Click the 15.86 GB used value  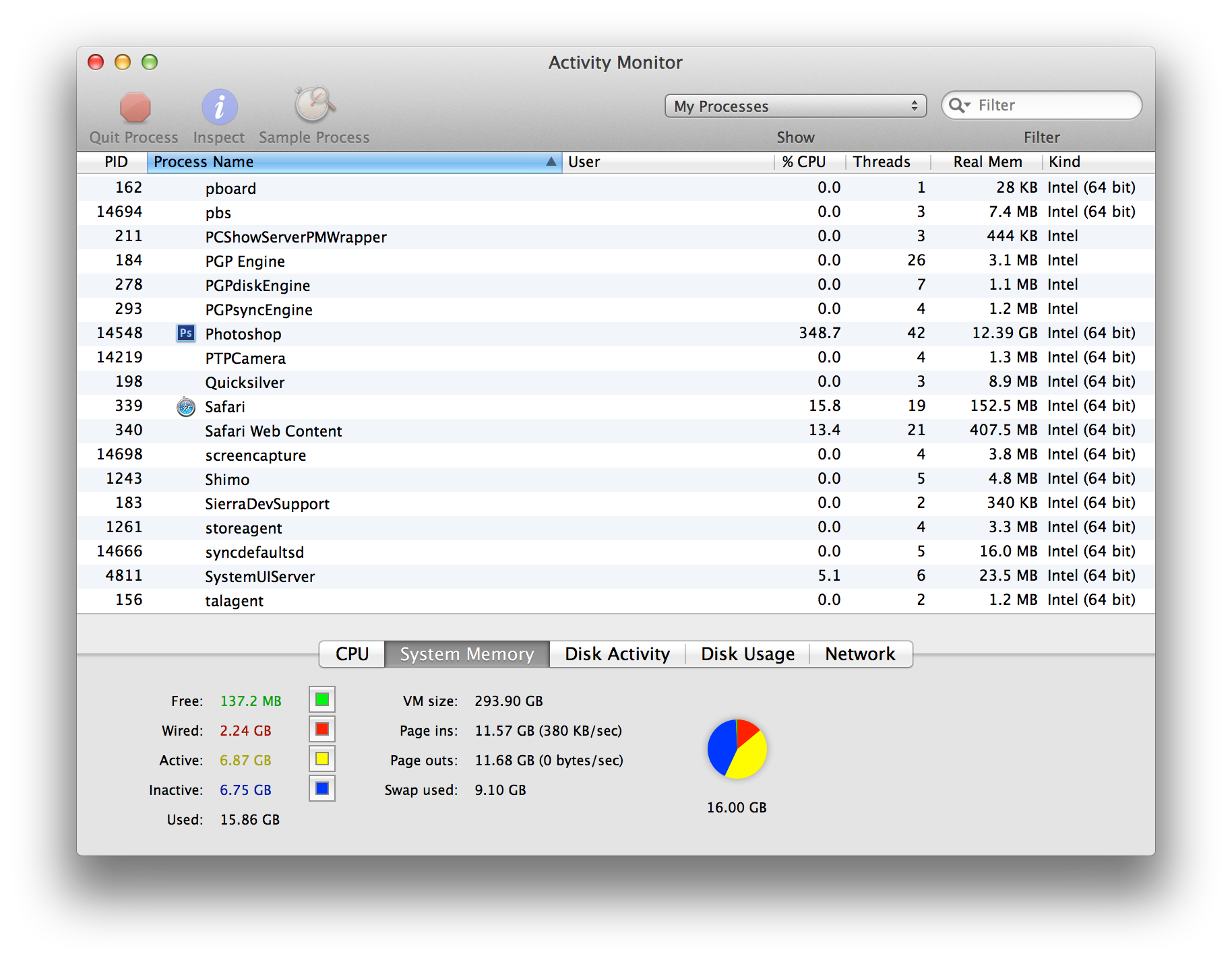(250, 820)
